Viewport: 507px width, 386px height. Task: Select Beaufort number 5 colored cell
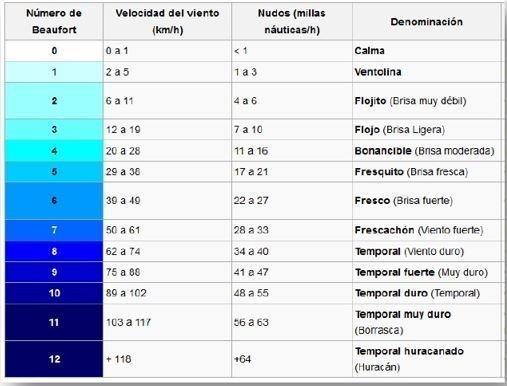pos(54,172)
